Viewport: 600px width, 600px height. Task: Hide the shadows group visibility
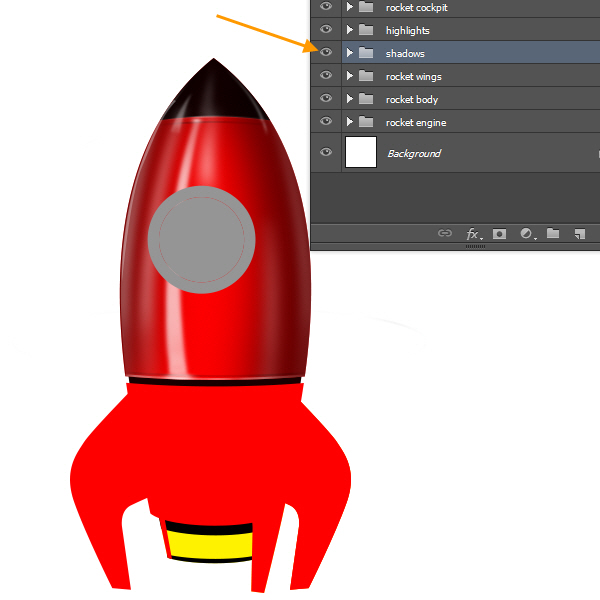326,53
